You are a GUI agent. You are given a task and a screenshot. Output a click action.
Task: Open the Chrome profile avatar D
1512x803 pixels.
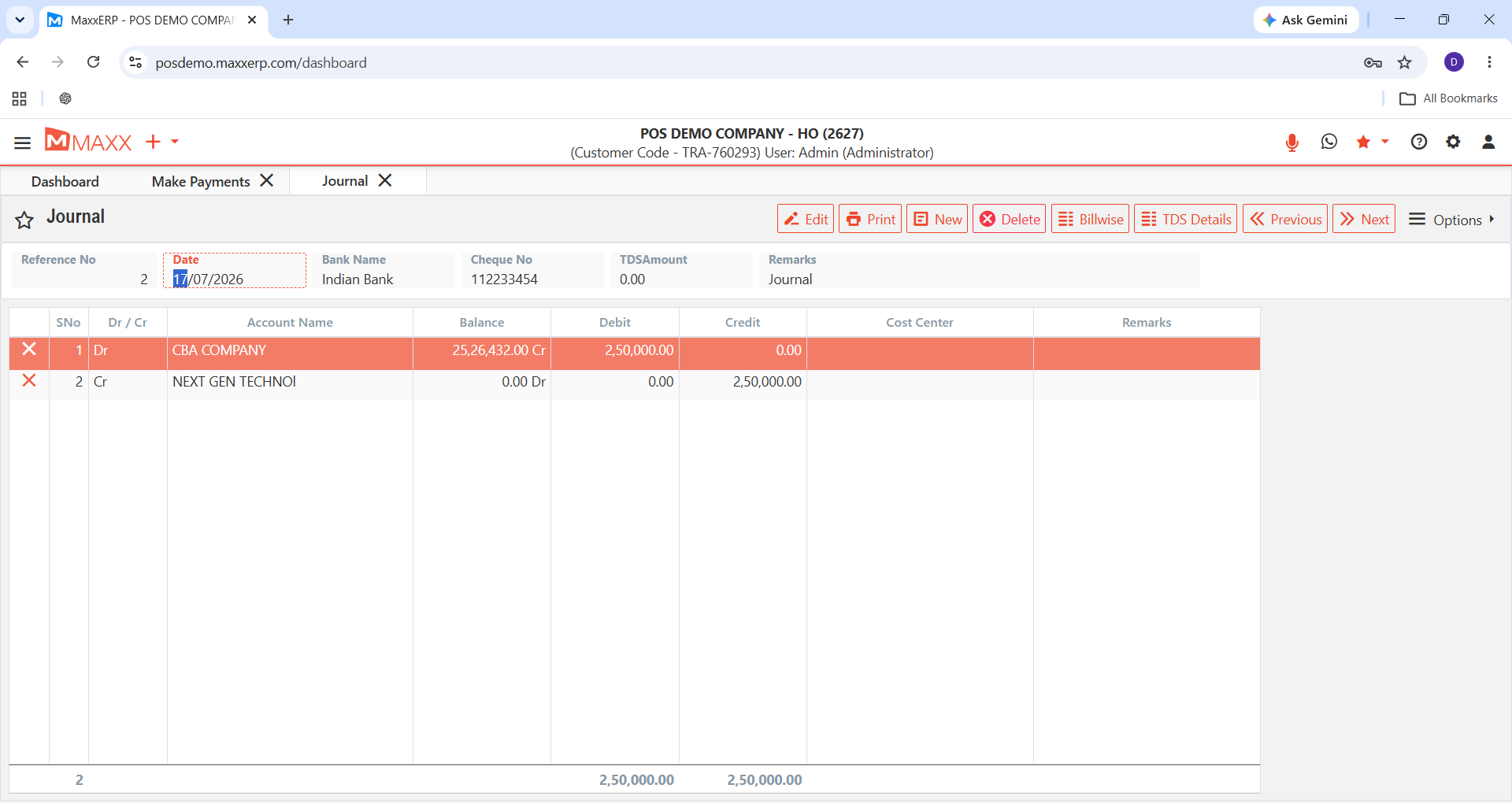click(1454, 62)
